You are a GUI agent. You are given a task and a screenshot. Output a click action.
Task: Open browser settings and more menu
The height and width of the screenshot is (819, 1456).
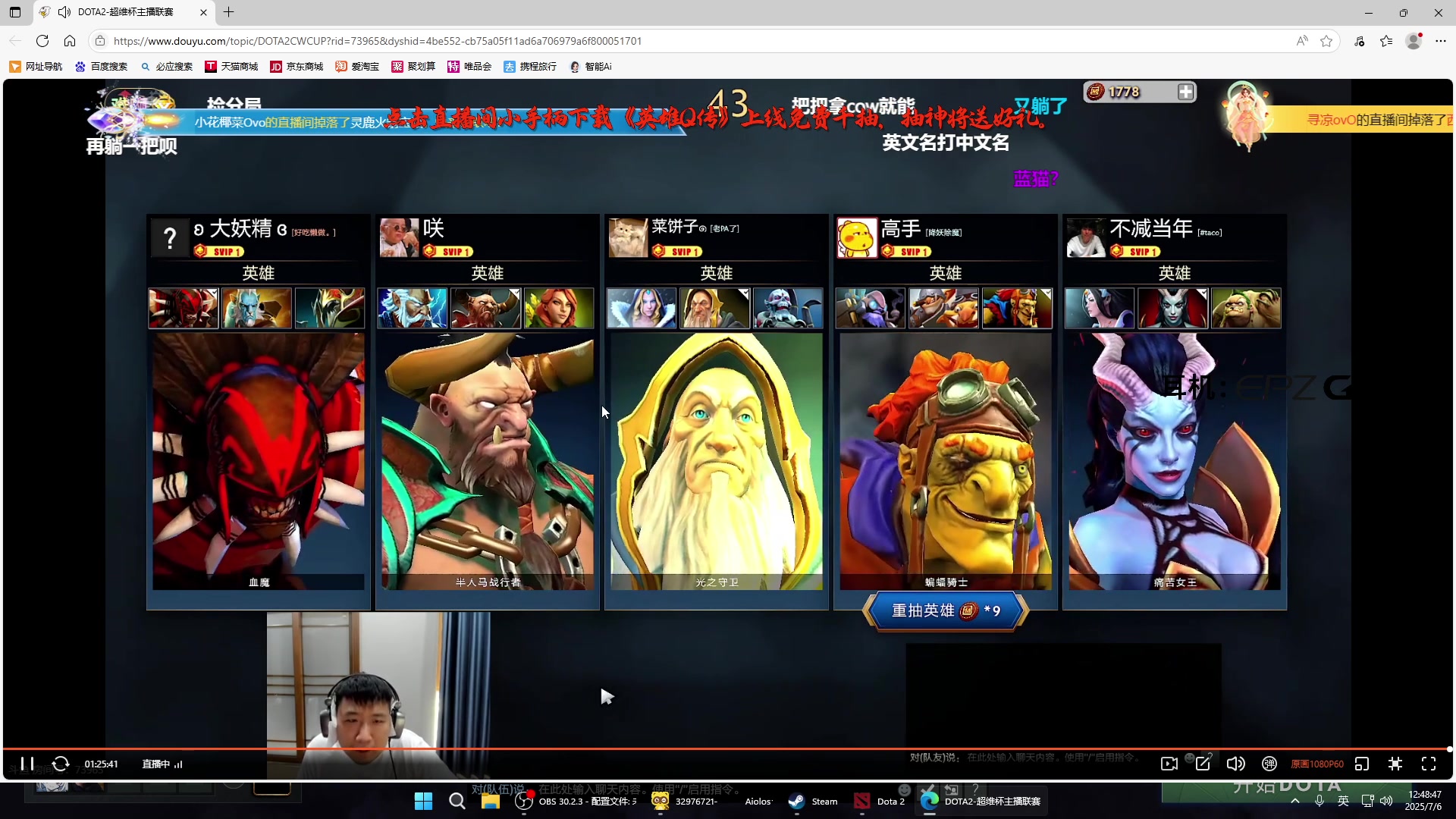1441,41
